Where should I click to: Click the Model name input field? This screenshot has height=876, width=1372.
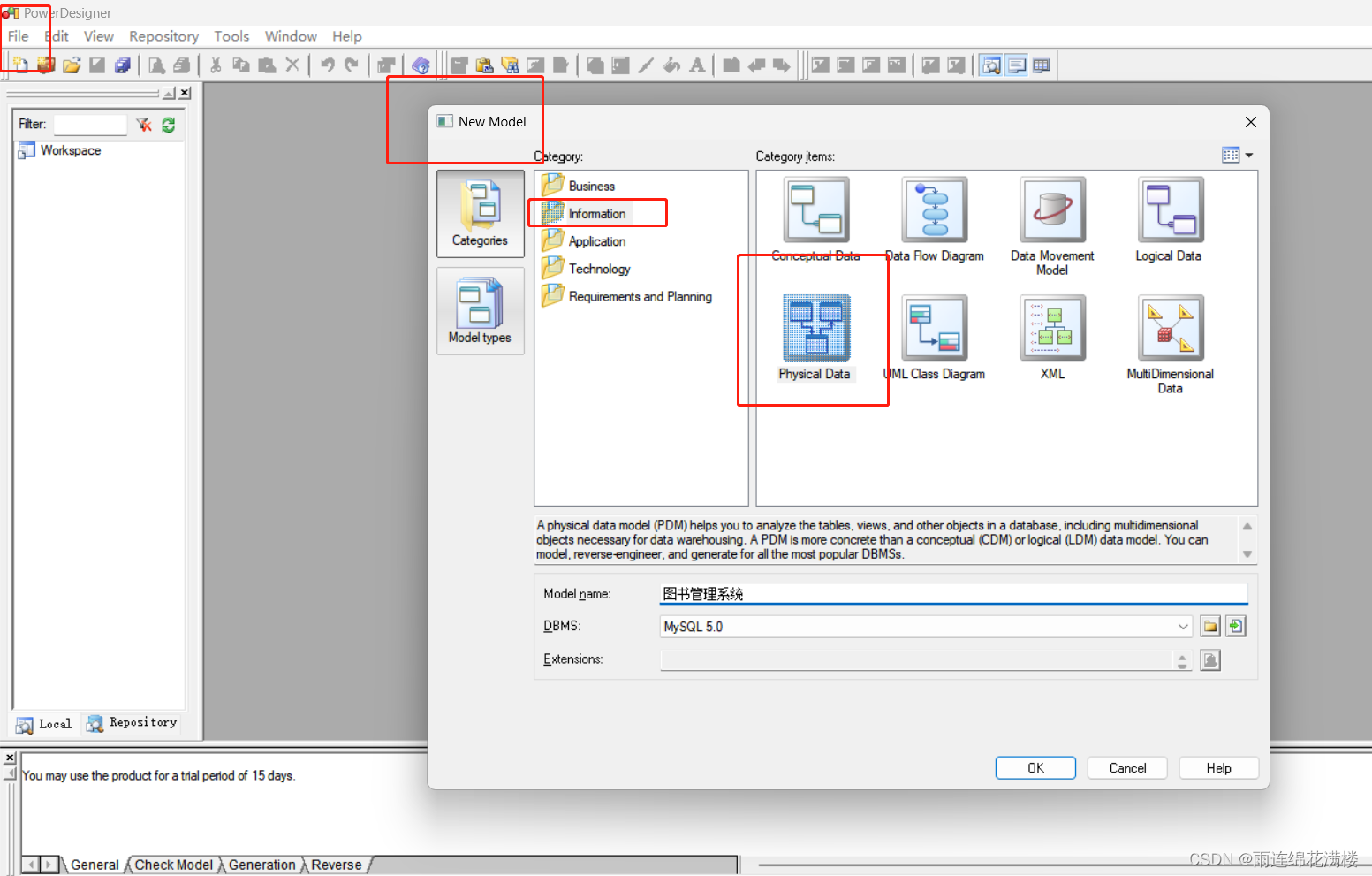tap(954, 593)
